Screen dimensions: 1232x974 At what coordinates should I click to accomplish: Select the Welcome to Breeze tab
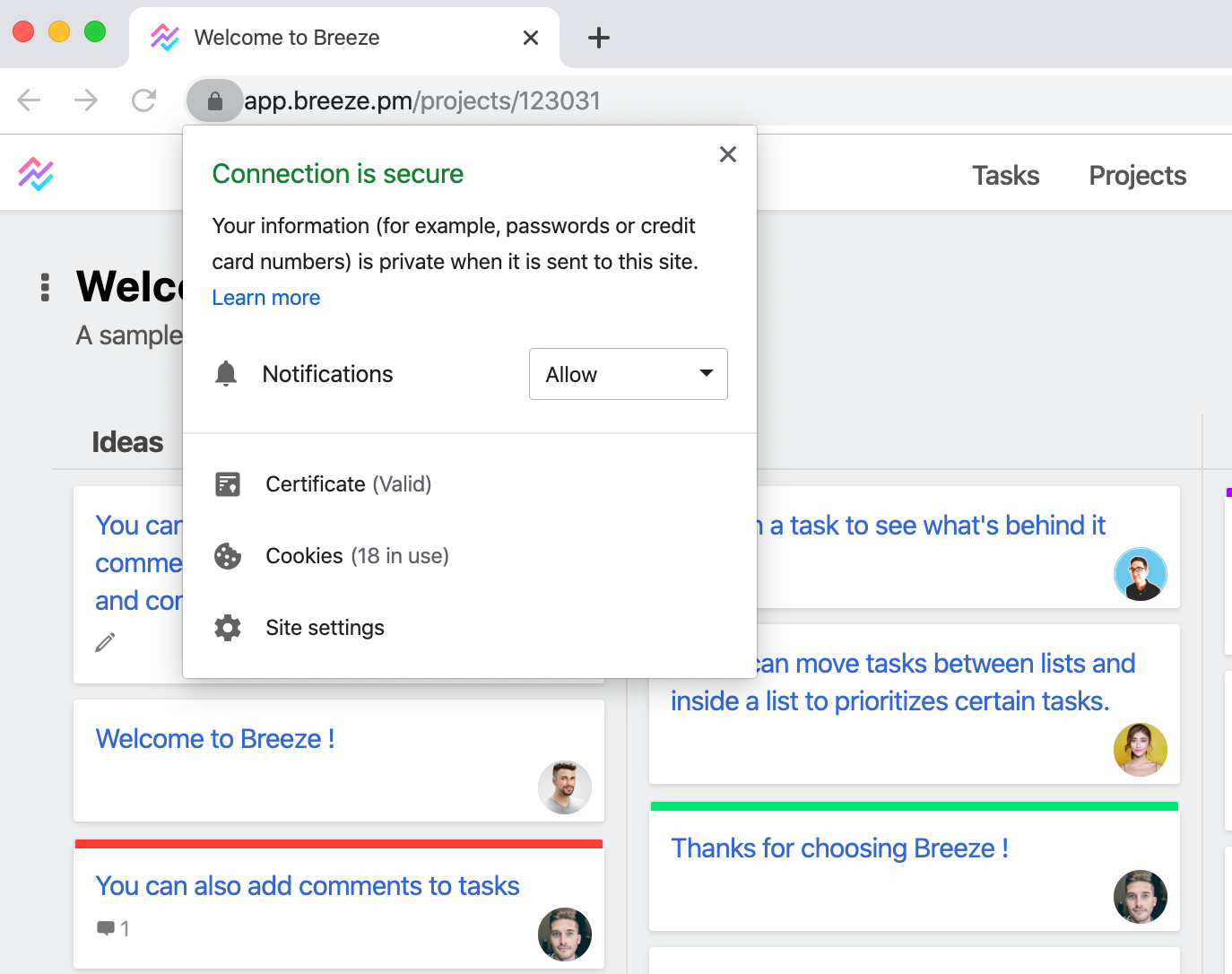coord(344,38)
